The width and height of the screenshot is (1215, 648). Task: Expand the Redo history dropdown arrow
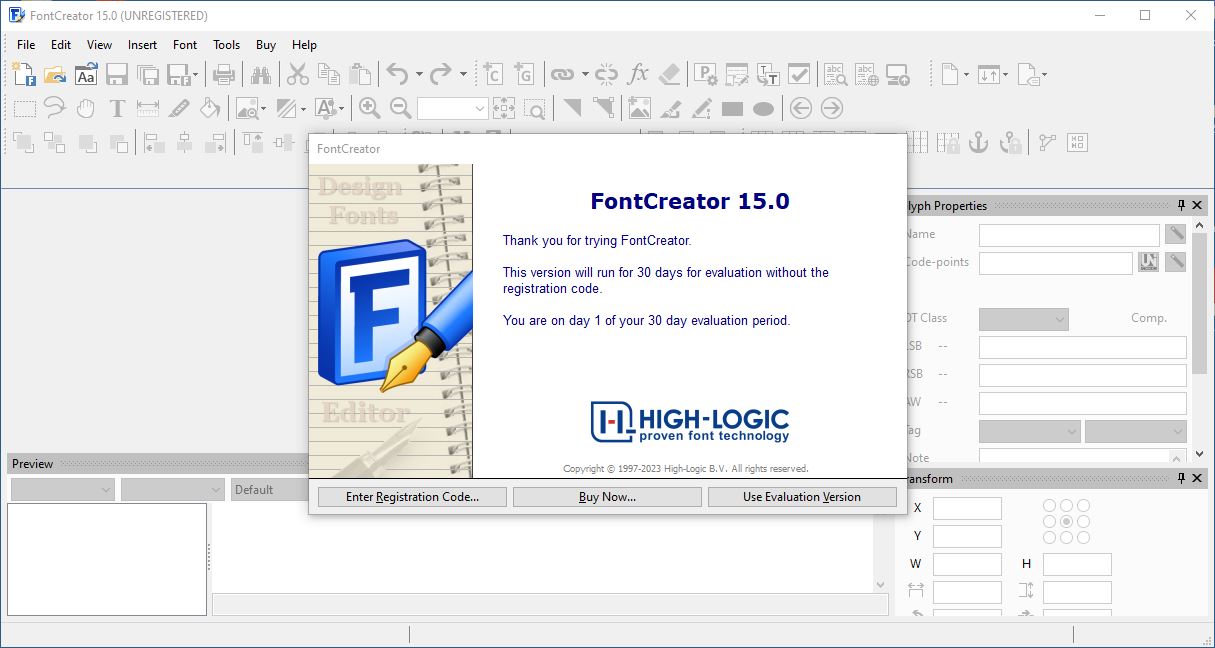[463, 74]
